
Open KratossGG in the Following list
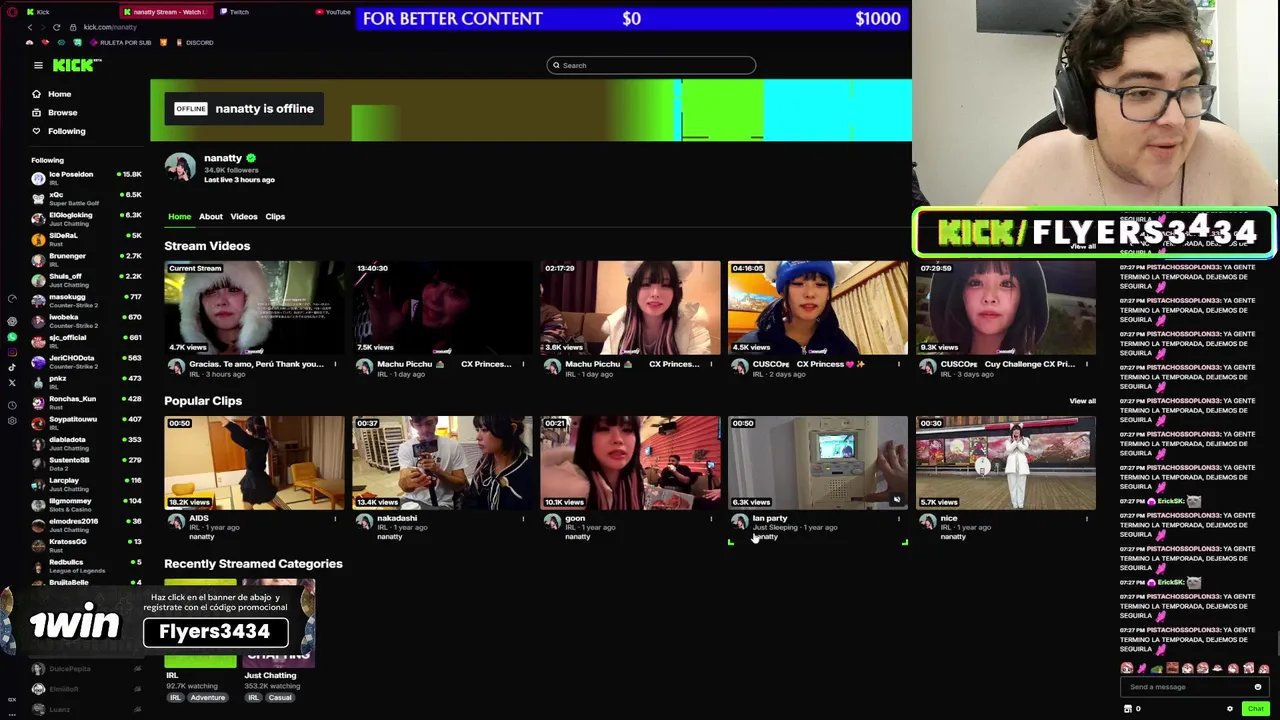[x=87, y=545]
